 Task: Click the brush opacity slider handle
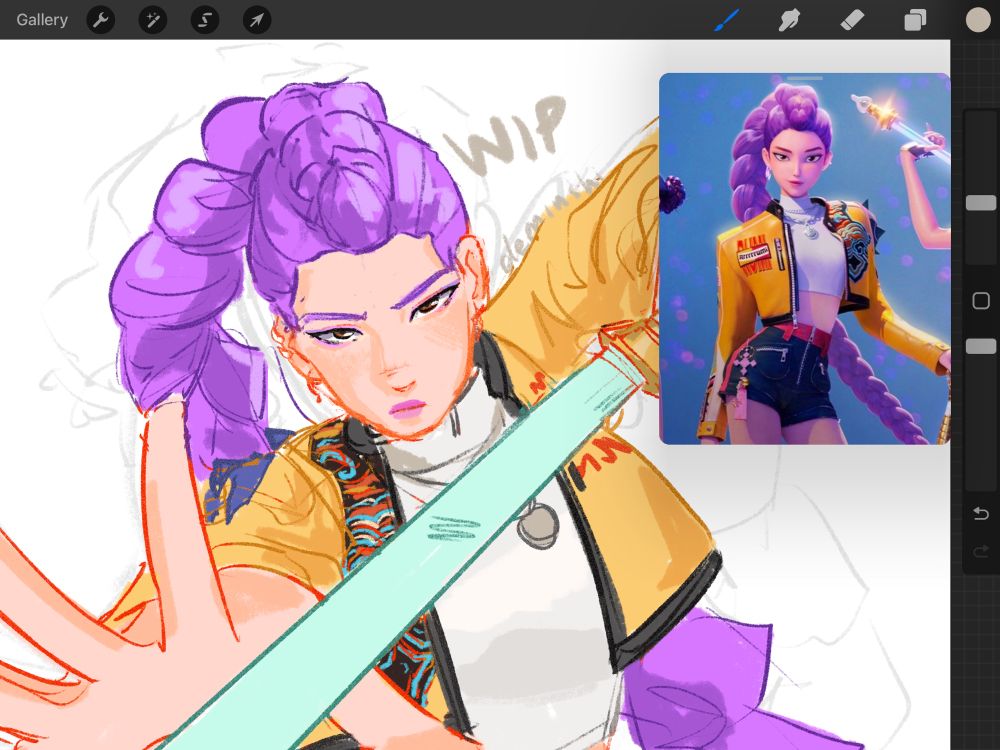coord(981,346)
